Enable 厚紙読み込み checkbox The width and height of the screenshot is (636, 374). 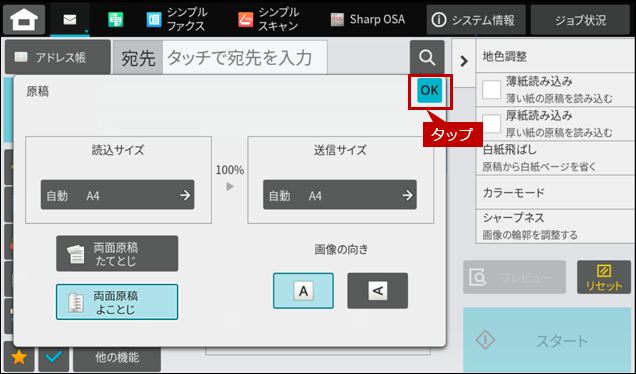pyautogui.click(x=491, y=124)
